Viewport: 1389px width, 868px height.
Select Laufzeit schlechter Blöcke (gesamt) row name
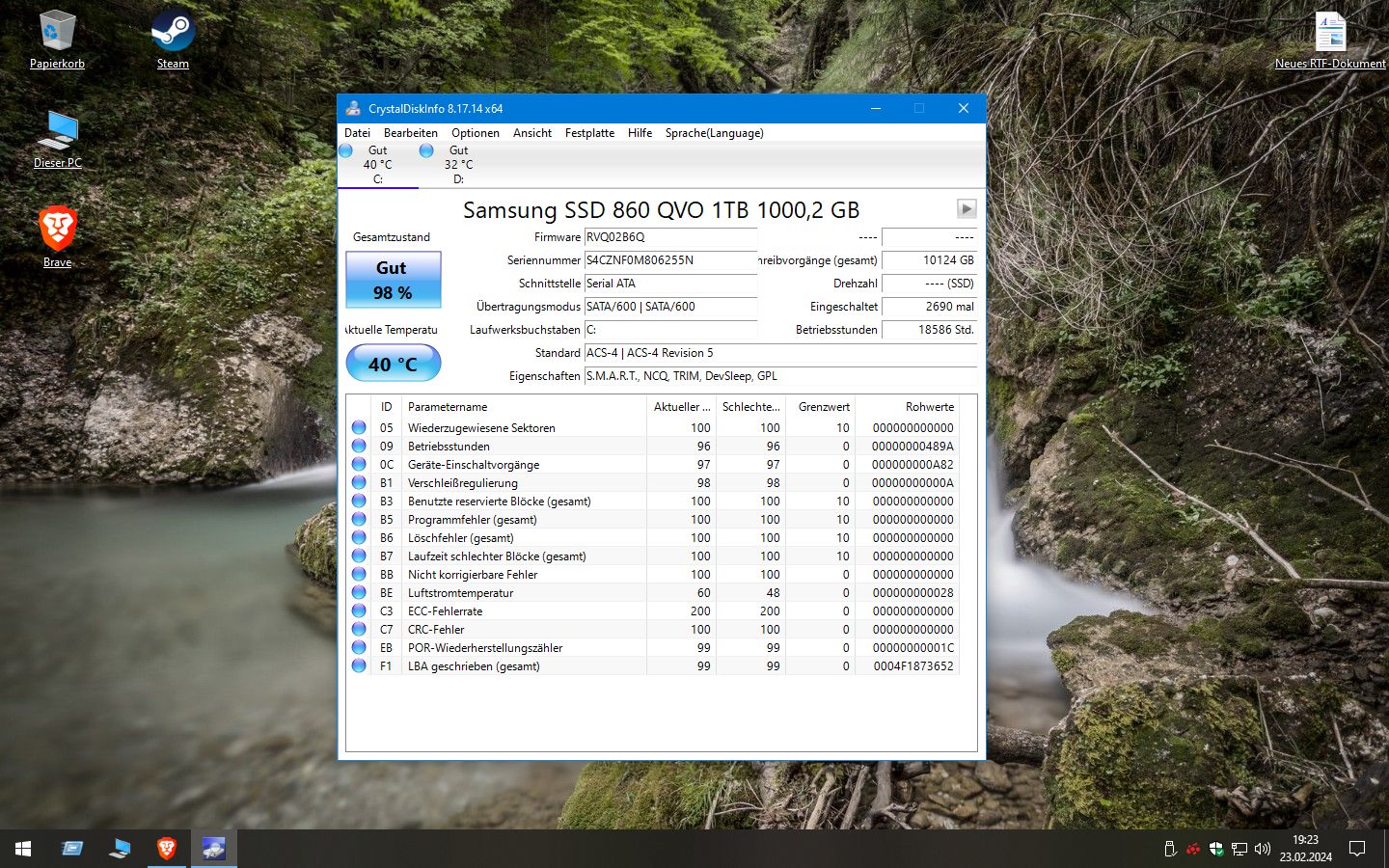pos(497,556)
